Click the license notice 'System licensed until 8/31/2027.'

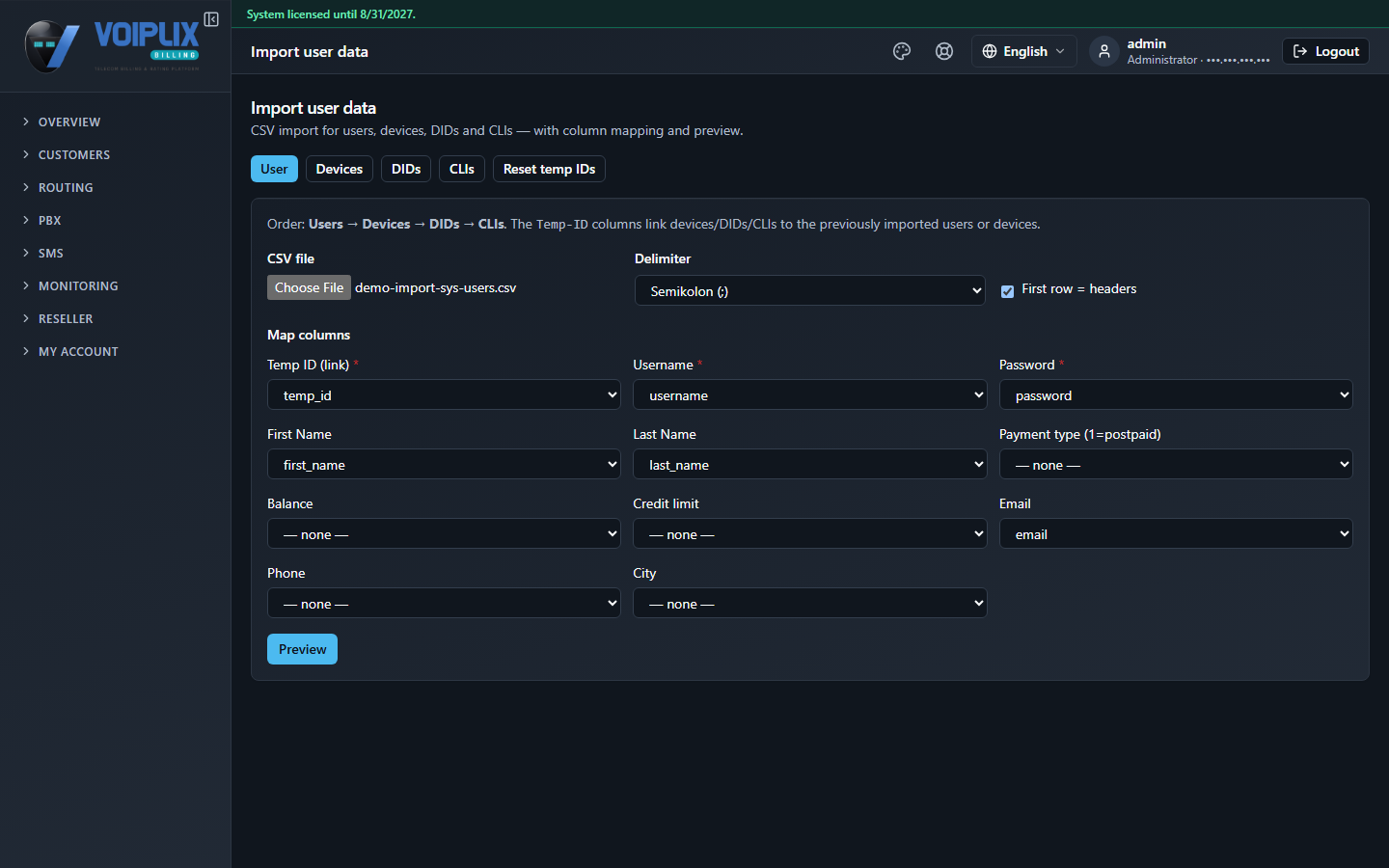331,14
